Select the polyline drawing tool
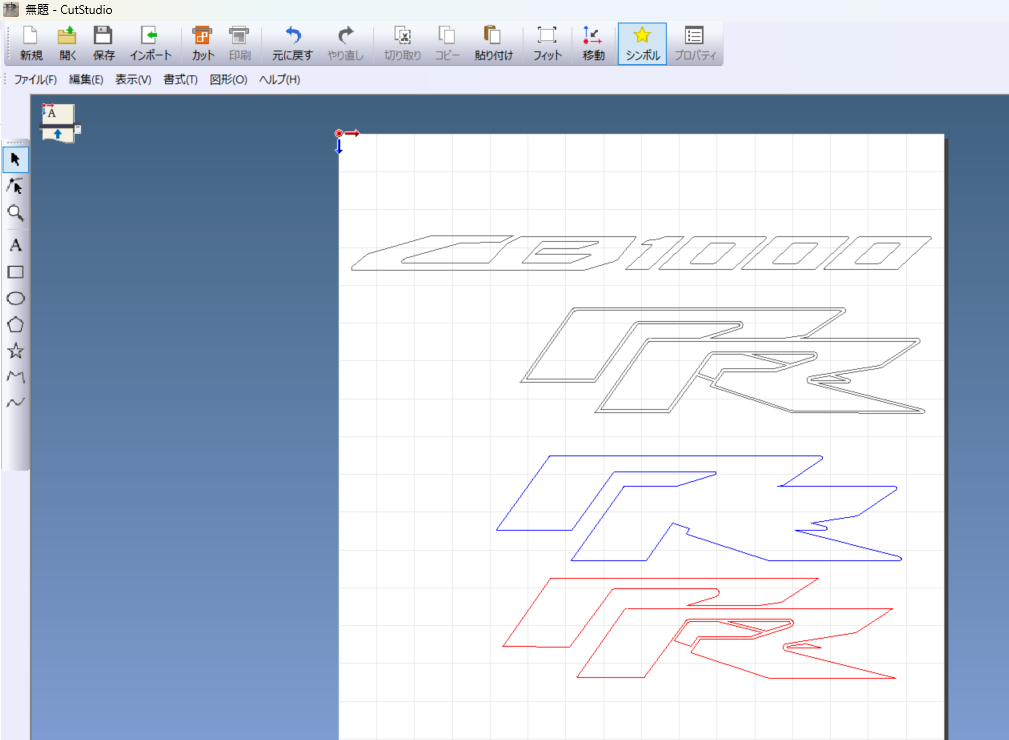Screen dimensions: 1009x740 point(15,376)
